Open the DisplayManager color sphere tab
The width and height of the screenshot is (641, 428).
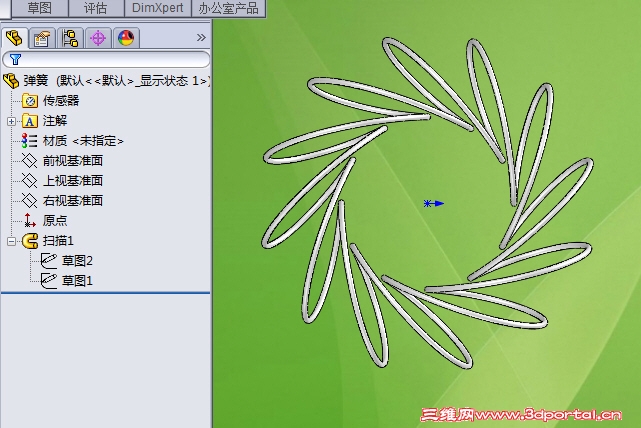click(x=126, y=38)
